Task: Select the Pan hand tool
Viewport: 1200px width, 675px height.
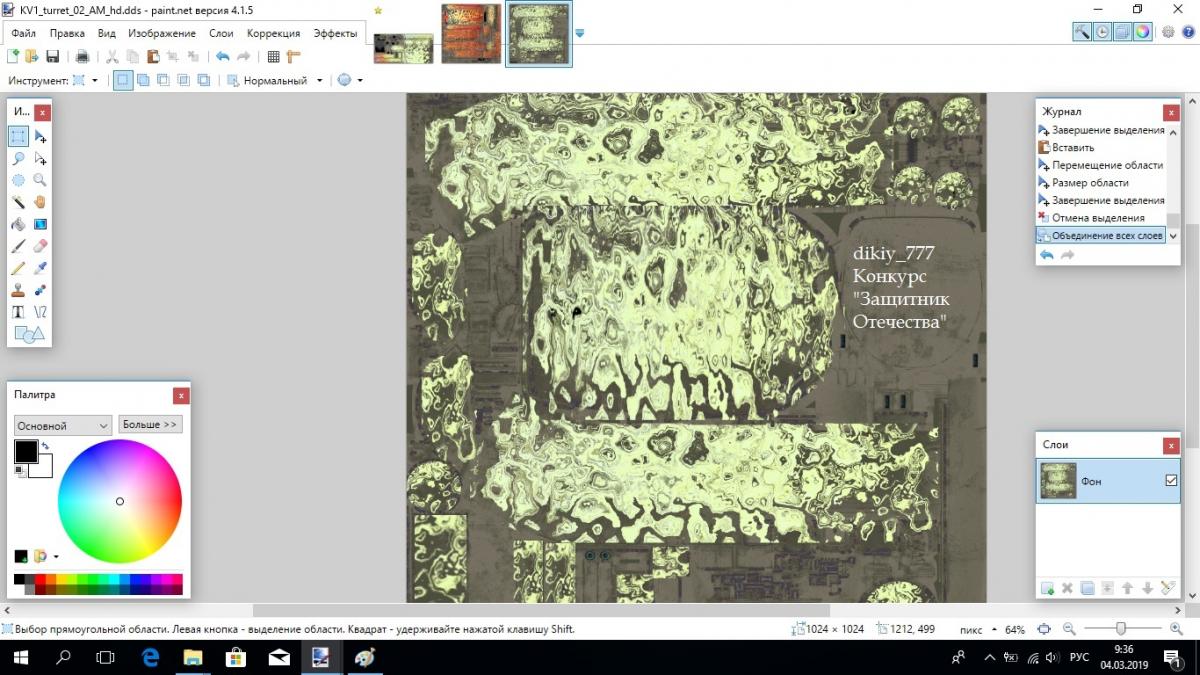Action: pos(41,202)
